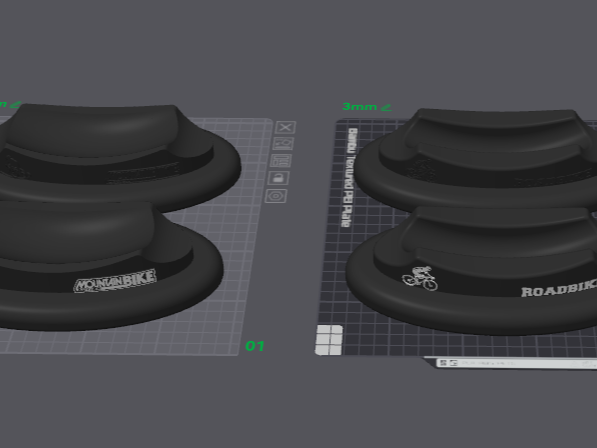Screen dimensions: 597x448
Task: Open plate 01 settings hexagon icon
Action: (276, 196)
